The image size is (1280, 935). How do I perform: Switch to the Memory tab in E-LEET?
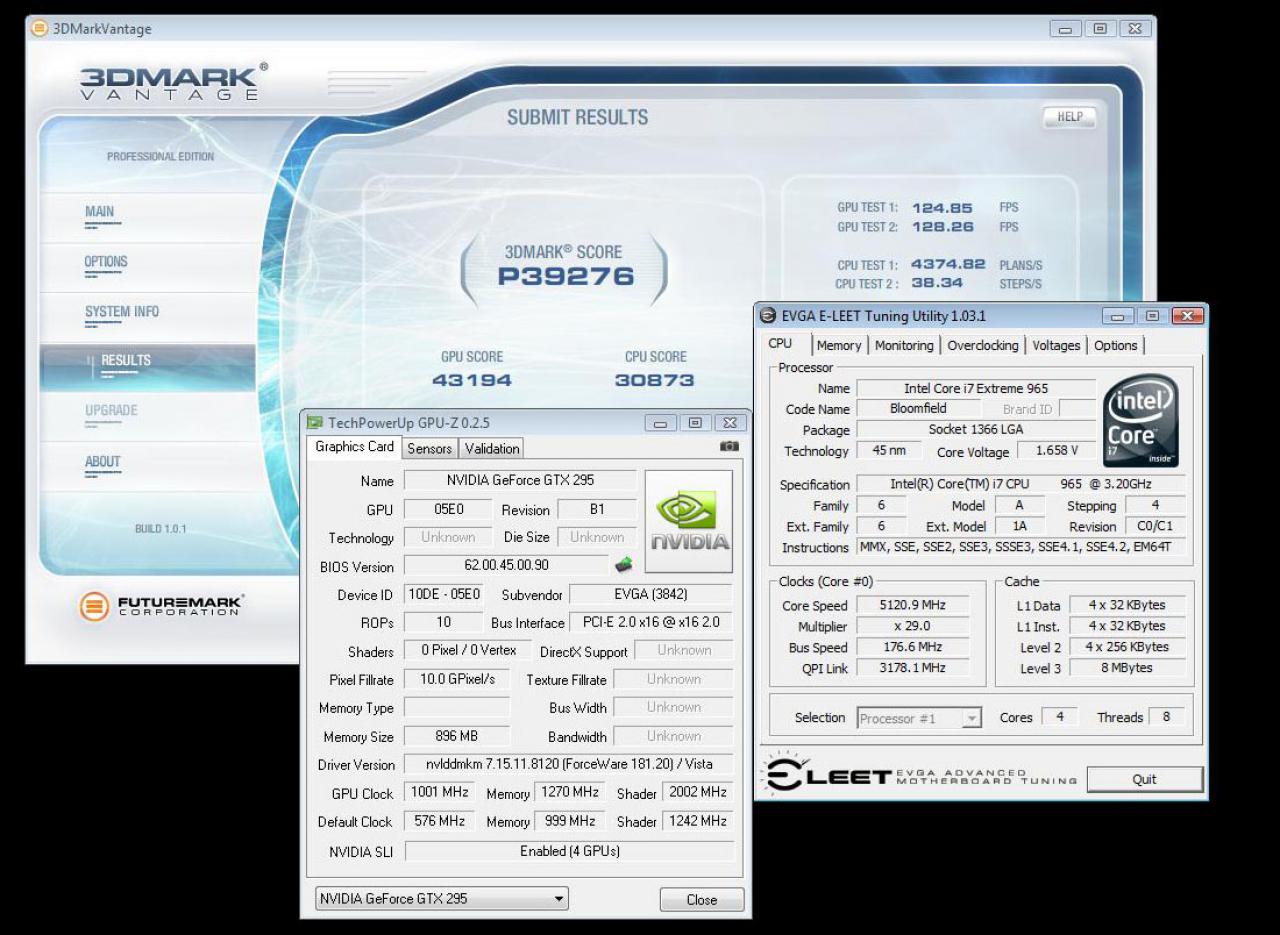click(838, 345)
